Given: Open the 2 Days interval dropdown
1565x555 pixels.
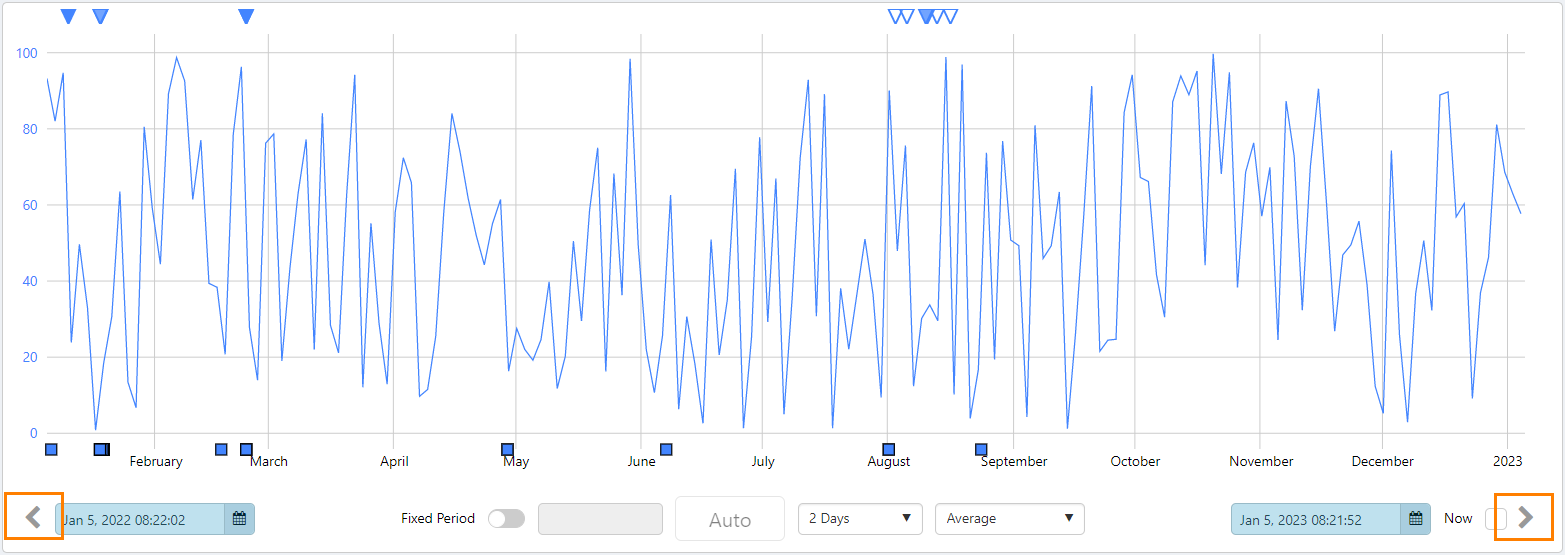Looking at the screenshot, I should pyautogui.click(x=860, y=519).
